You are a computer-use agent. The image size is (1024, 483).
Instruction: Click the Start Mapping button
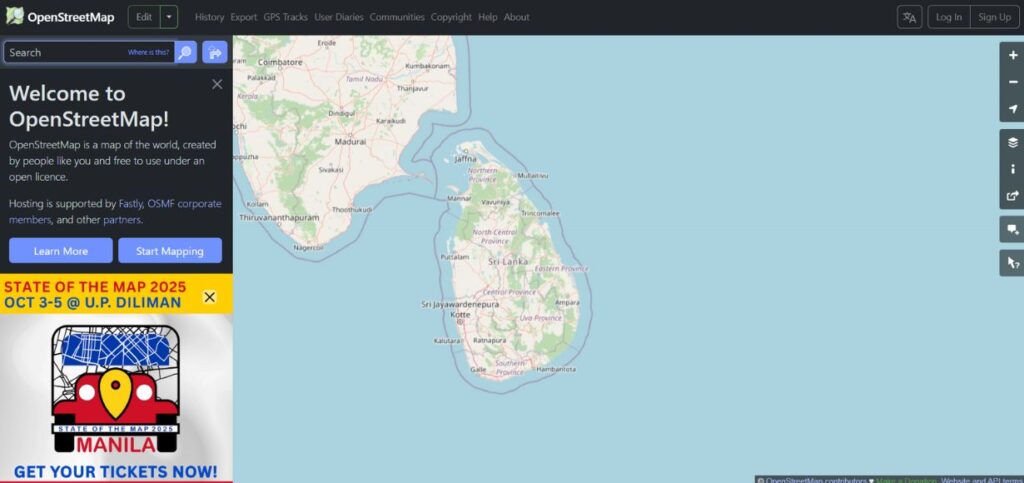pyautogui.click(x=170, y=251)
